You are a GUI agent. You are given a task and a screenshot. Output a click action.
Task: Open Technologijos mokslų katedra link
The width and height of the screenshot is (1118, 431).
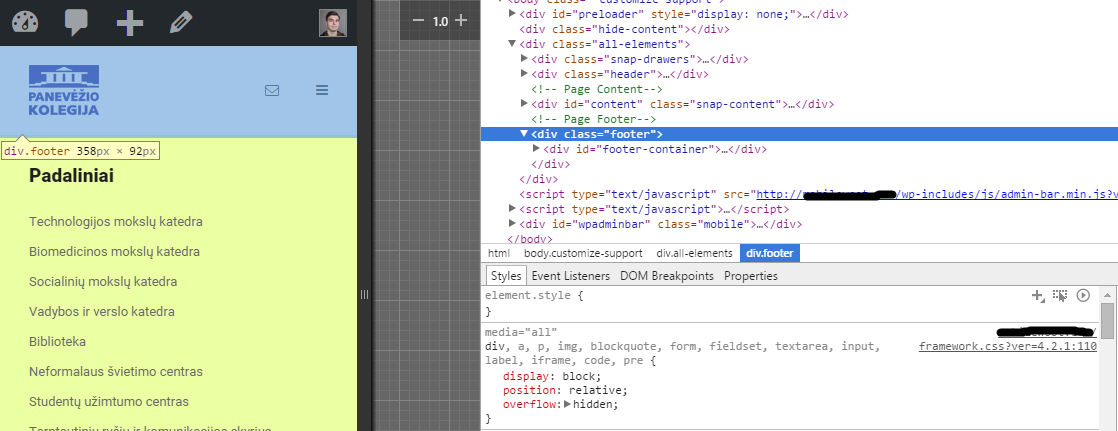(116, 222)
